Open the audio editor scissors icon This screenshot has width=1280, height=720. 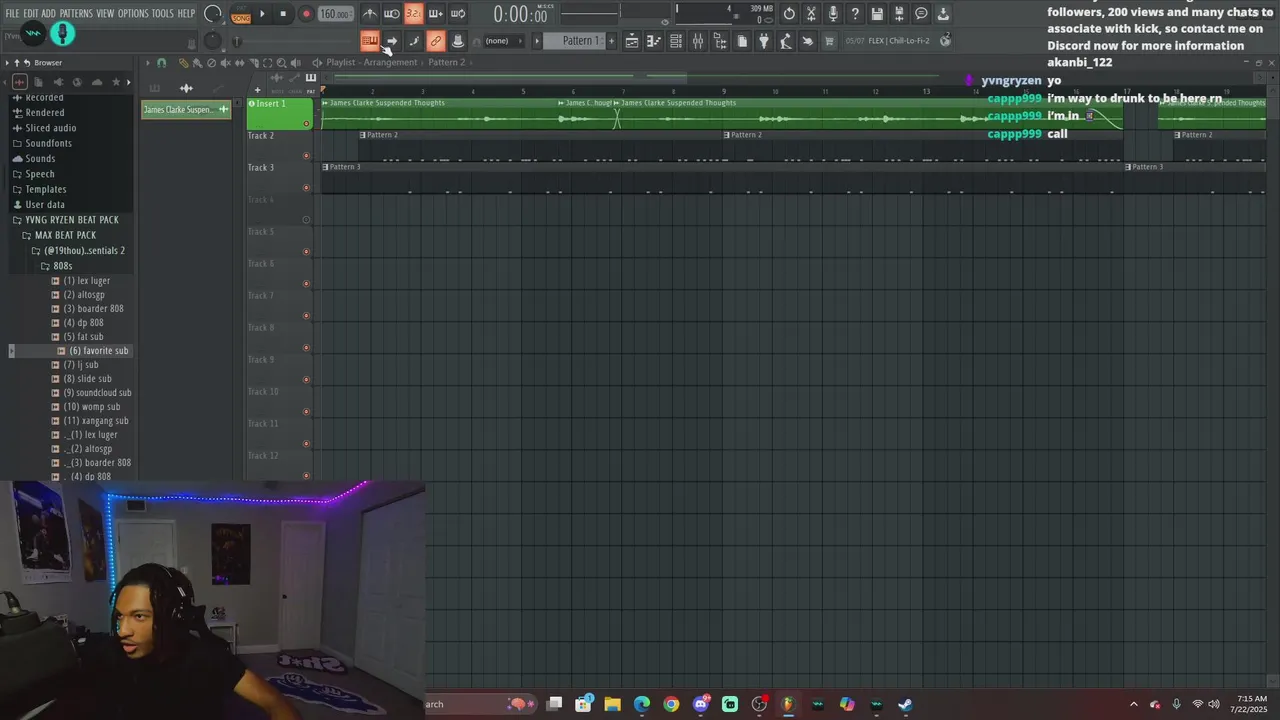811,14
